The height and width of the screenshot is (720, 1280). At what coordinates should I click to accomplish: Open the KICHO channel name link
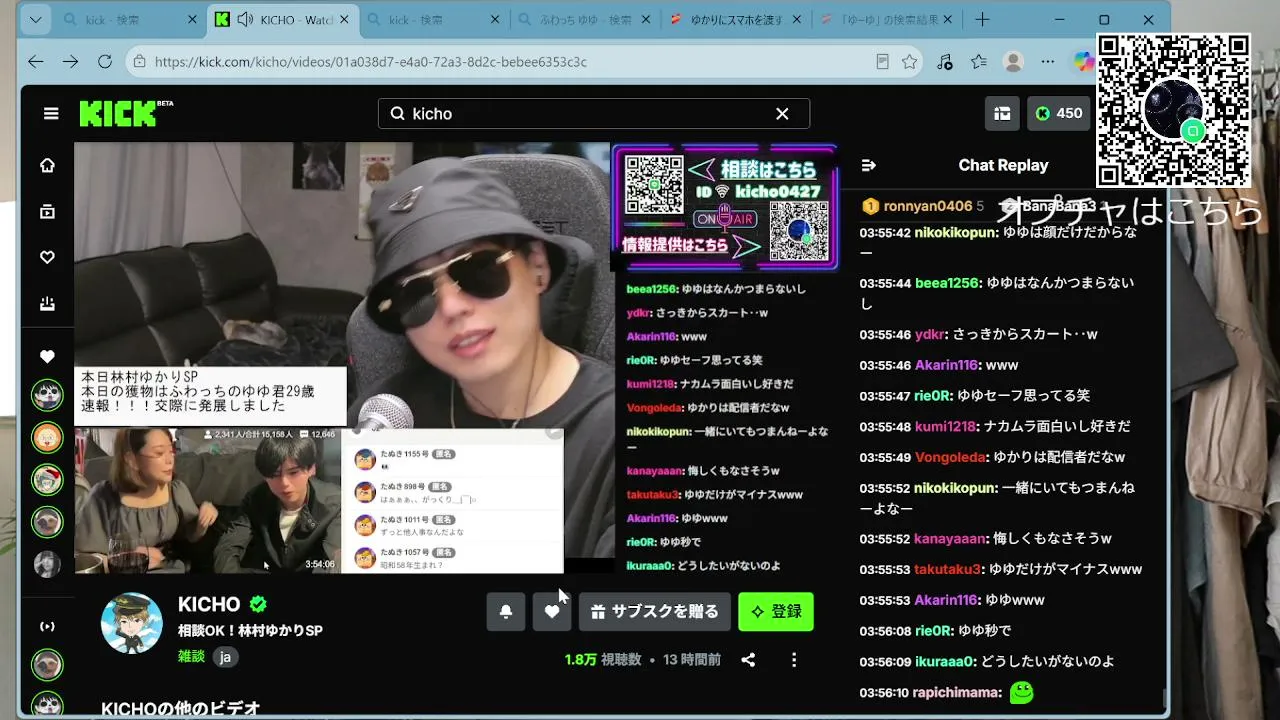click(209, 604)
